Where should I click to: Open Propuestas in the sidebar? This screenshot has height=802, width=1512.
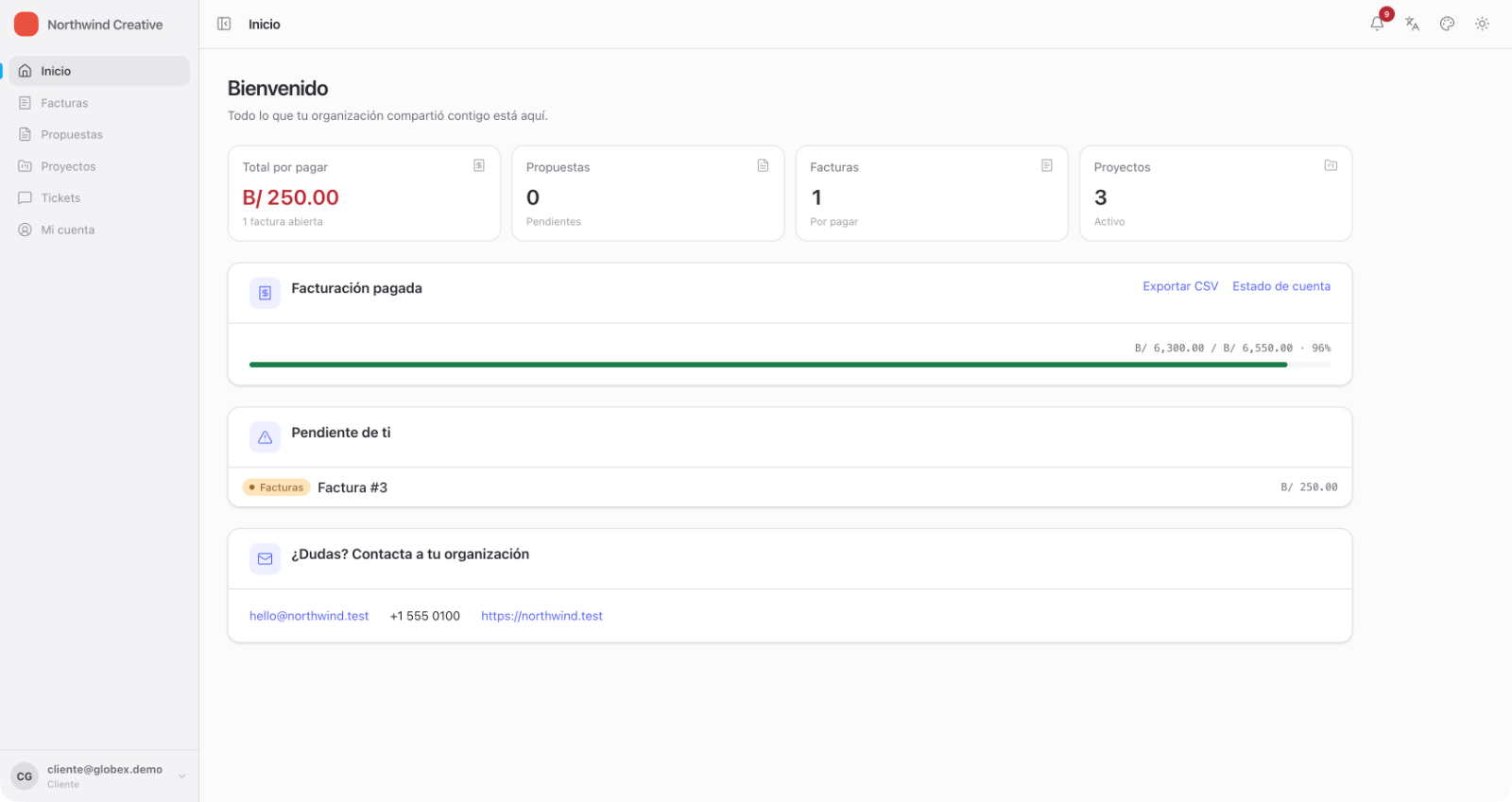coord(99,134)
